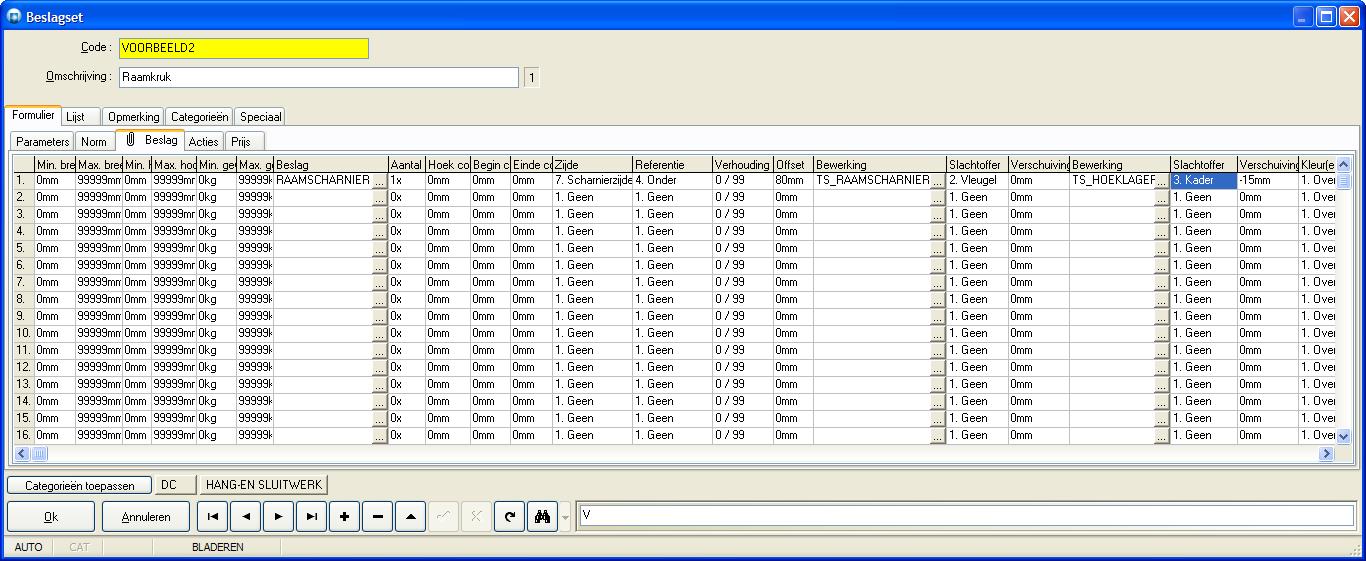Screen dimensions: 1366x561
Task: Click the small 1 button beside Omschrijving
Action: pos(531,78)
